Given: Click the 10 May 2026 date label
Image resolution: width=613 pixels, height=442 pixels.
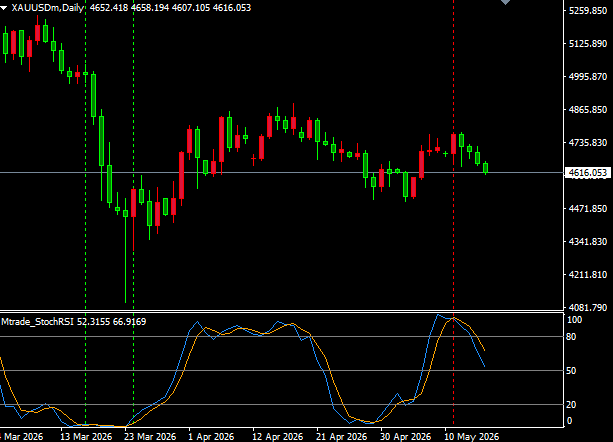Looking at the screenshot, I should [x=471, y=436].
